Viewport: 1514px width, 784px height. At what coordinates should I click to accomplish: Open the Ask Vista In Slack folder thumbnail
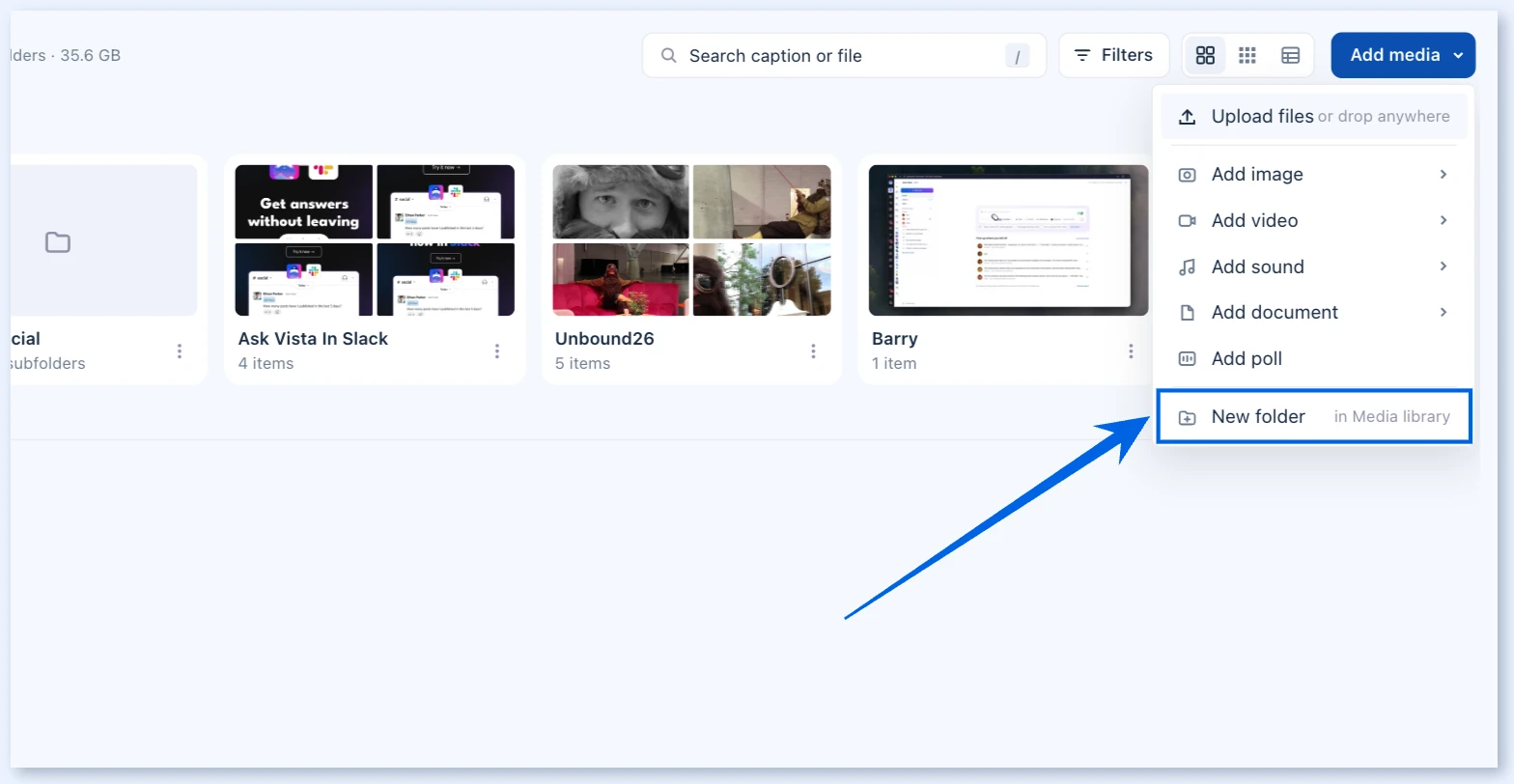pyautogui.click(x=375, y=240)
